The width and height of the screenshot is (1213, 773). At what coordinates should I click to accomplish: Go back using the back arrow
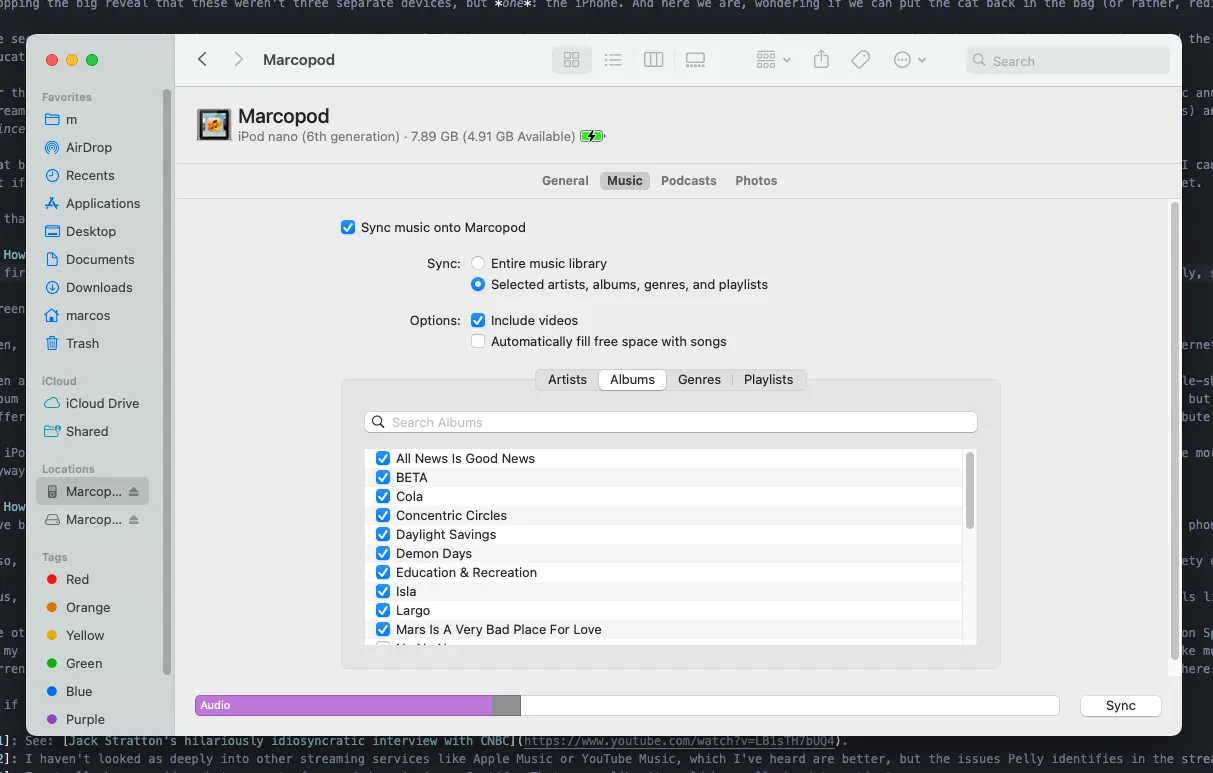coord(202,59)
